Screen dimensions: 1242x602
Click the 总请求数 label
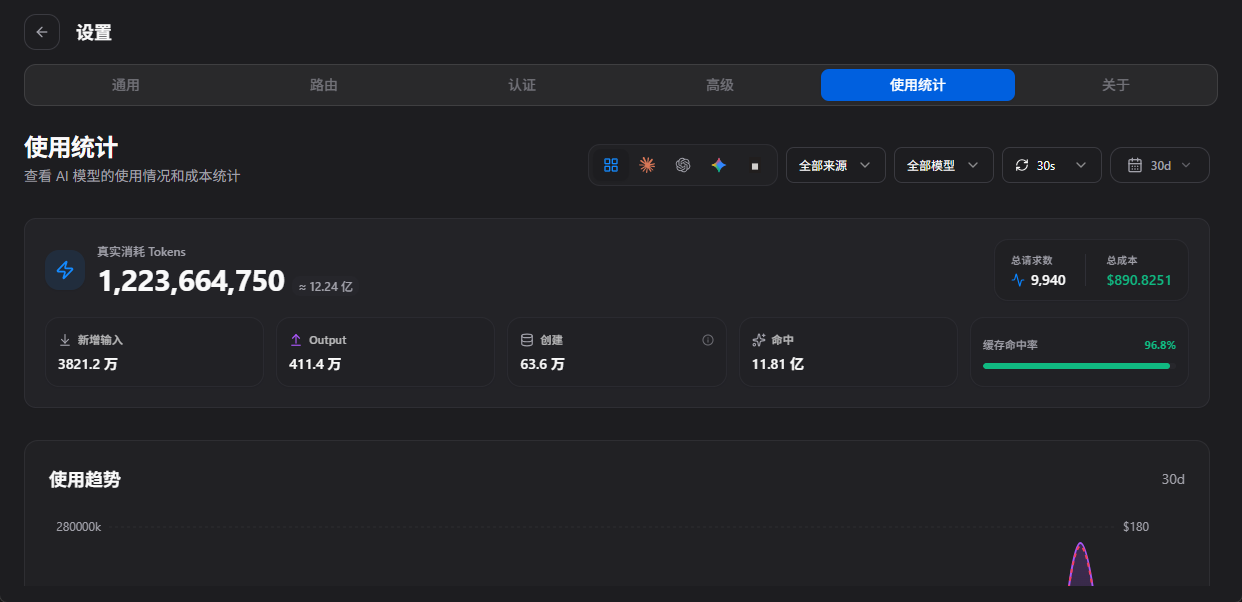coord(1032,260)
